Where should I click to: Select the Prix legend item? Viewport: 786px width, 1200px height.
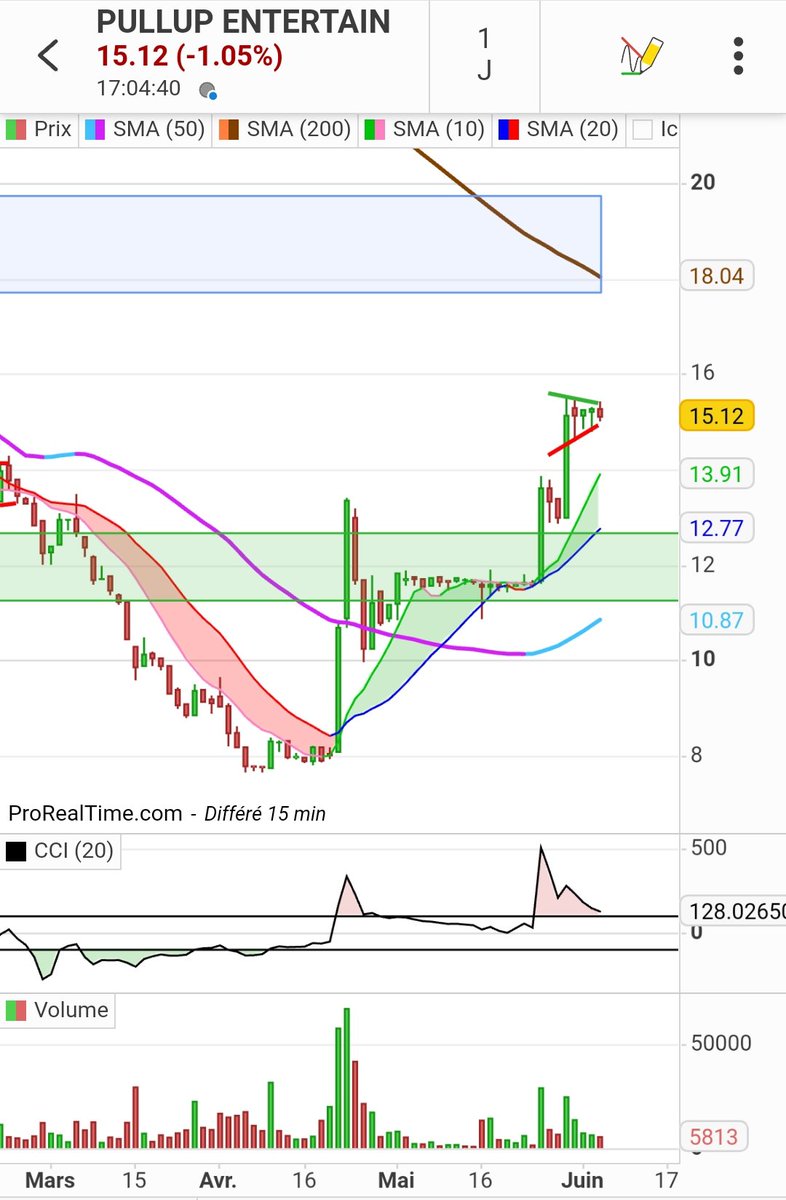pyautogui.click(x=39, y=129)
